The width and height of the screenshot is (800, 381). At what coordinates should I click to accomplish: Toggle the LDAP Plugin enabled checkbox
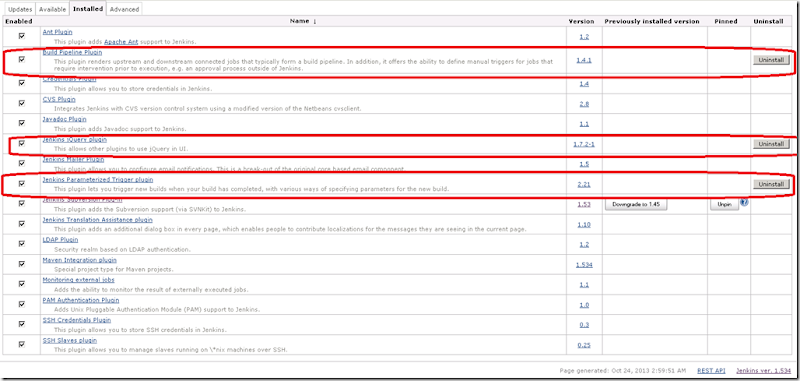tap(21, 243)
